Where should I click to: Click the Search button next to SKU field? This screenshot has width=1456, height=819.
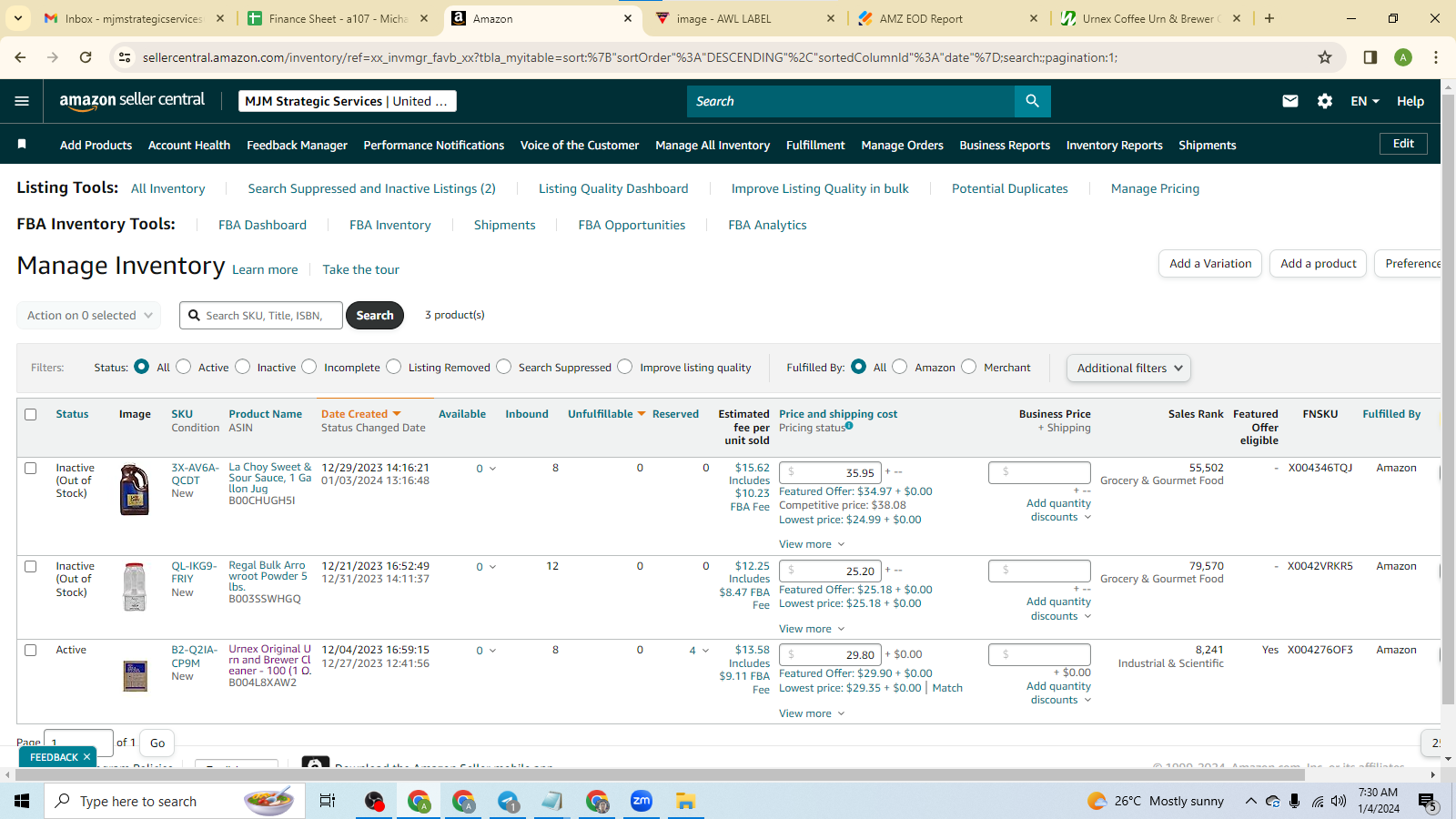[x=375, y=315]
